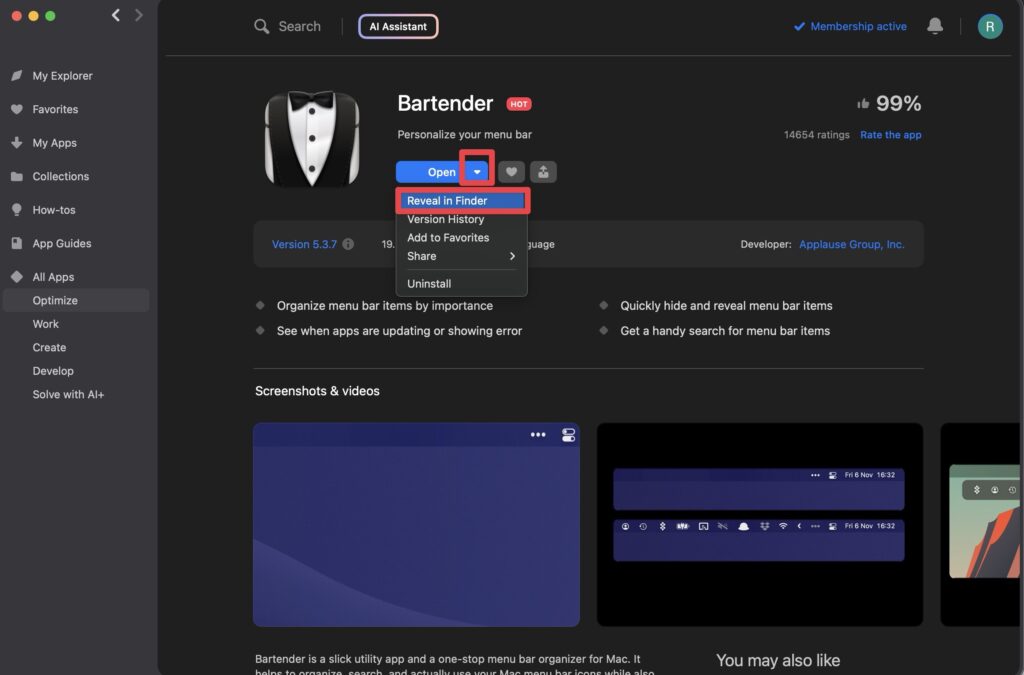The image size is (1024, 675).
Task: Click into the Search field
Action: tap(299, 26)
